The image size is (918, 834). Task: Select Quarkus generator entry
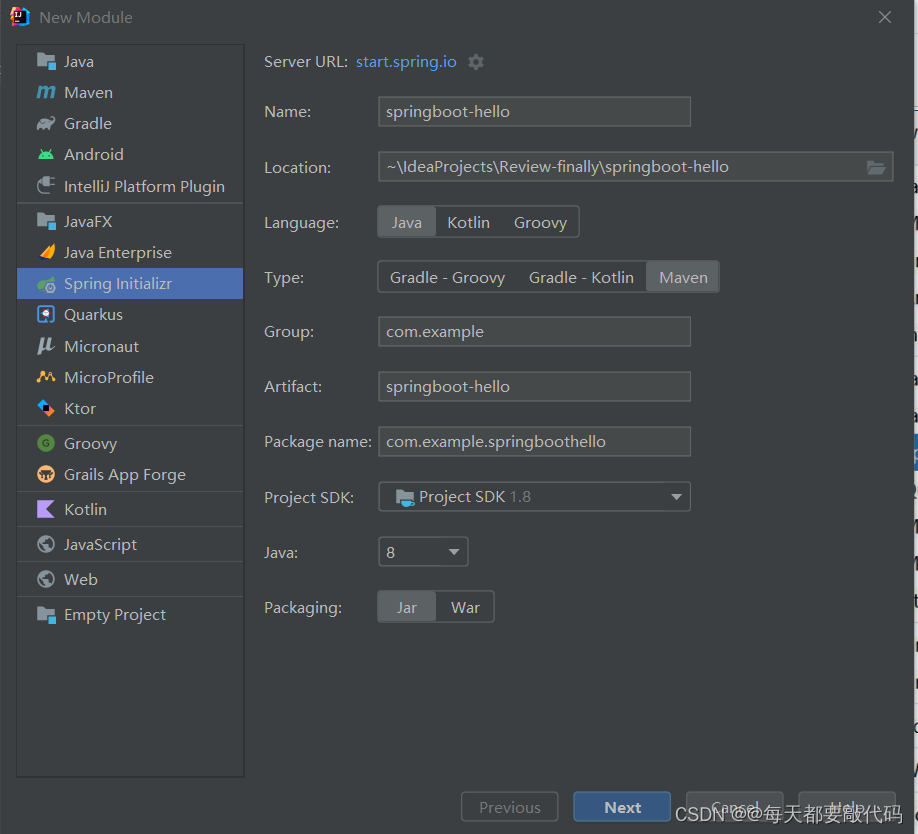(x=130, y=314)
